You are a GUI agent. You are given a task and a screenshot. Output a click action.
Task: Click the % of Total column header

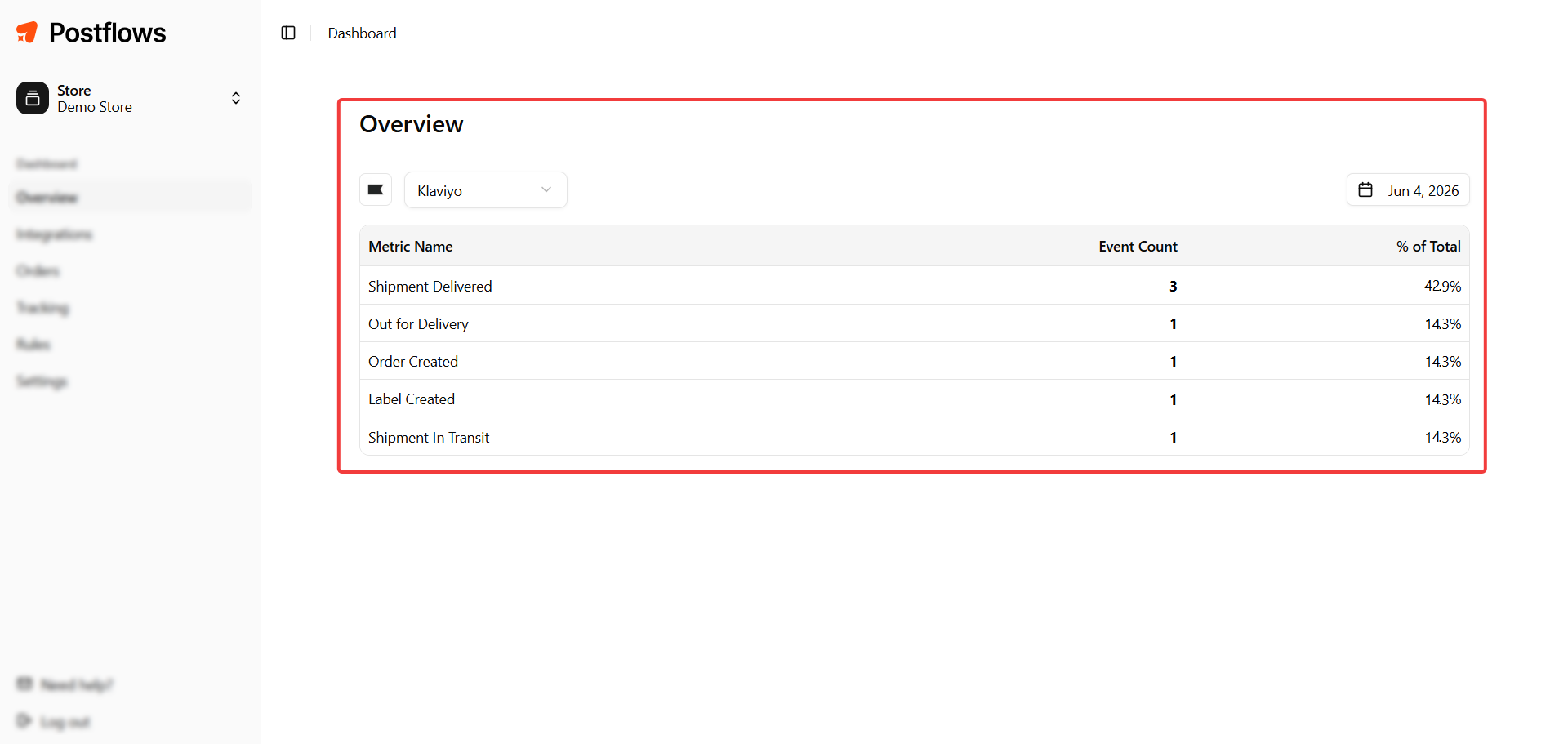click(1428, 246)
